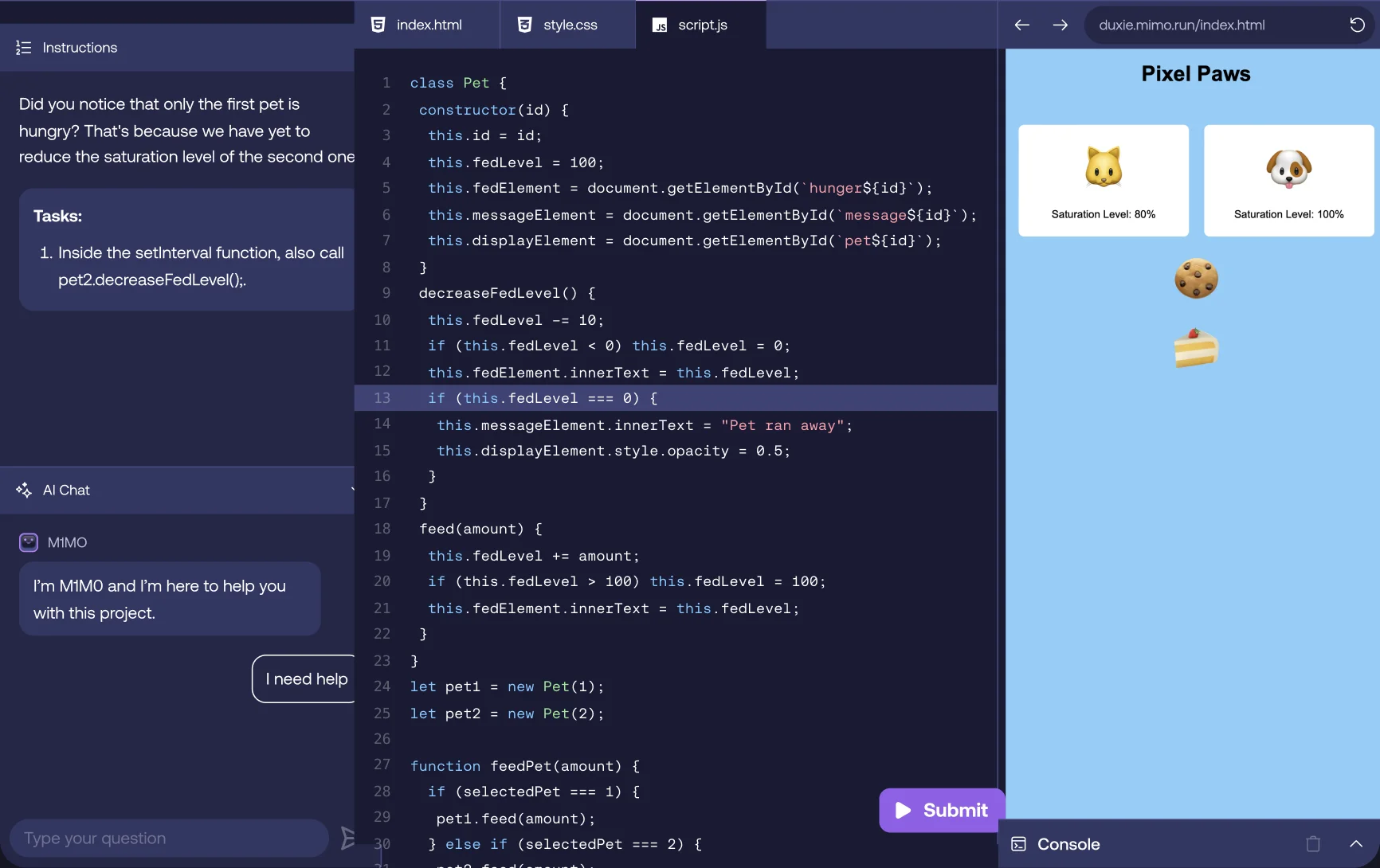
Task: Click the 'let pet1 = new Pet(1);' line
Action: tap(507, 686)
